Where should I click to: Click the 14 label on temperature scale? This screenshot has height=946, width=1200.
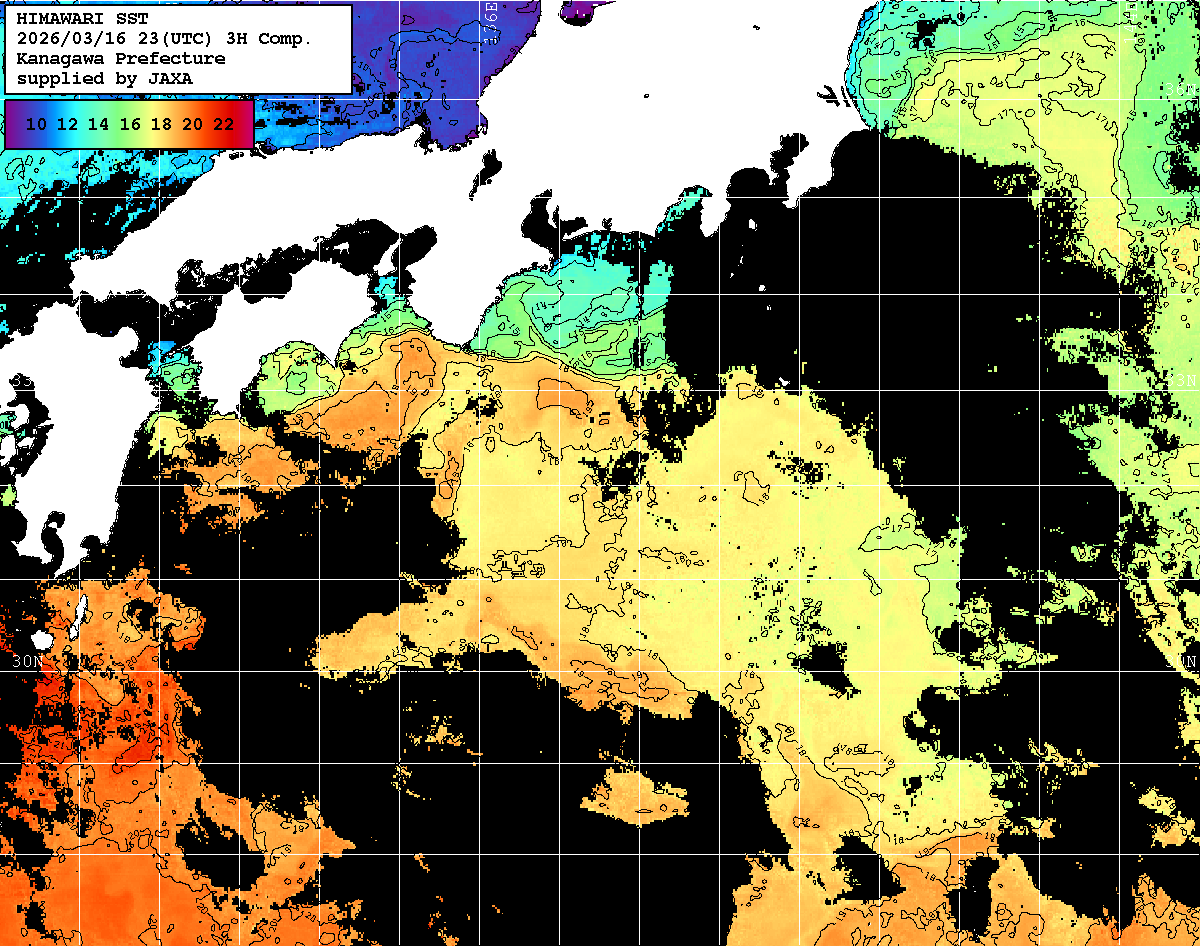[x=98, y=124]
